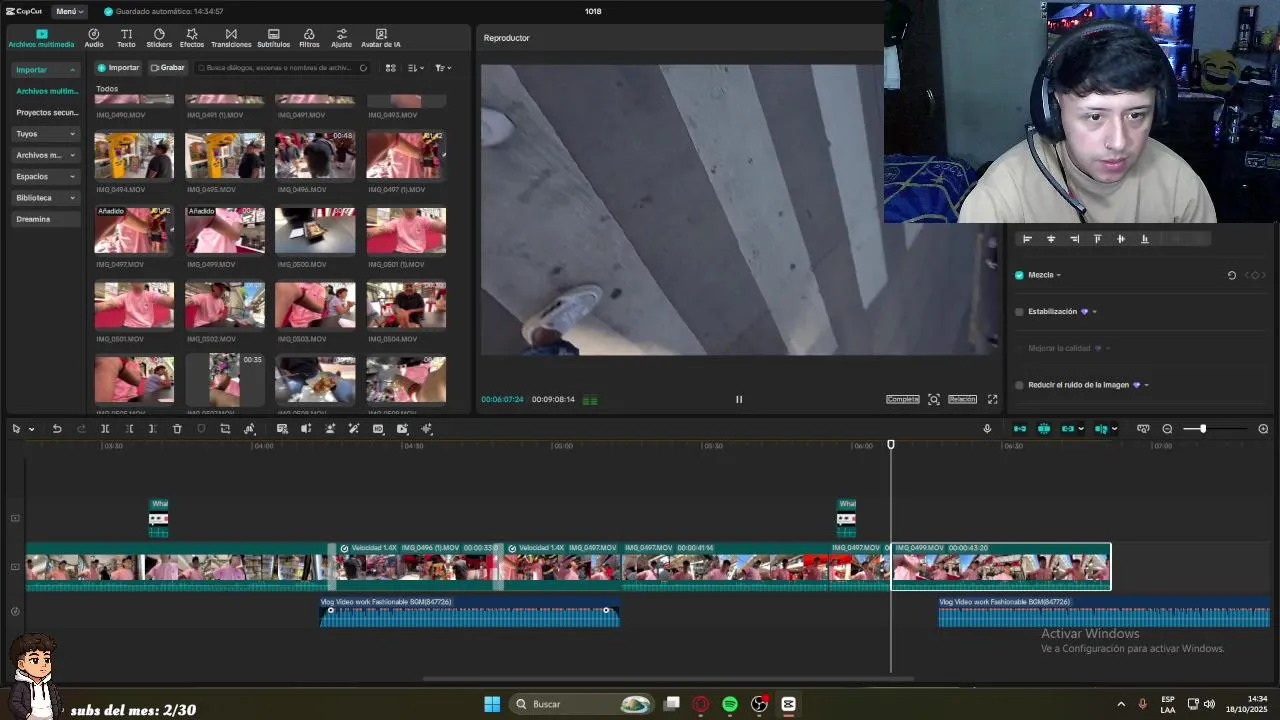Toggle the Mezcla checkbox
Screen dimensions: 1280x720
coord(1019,275)
